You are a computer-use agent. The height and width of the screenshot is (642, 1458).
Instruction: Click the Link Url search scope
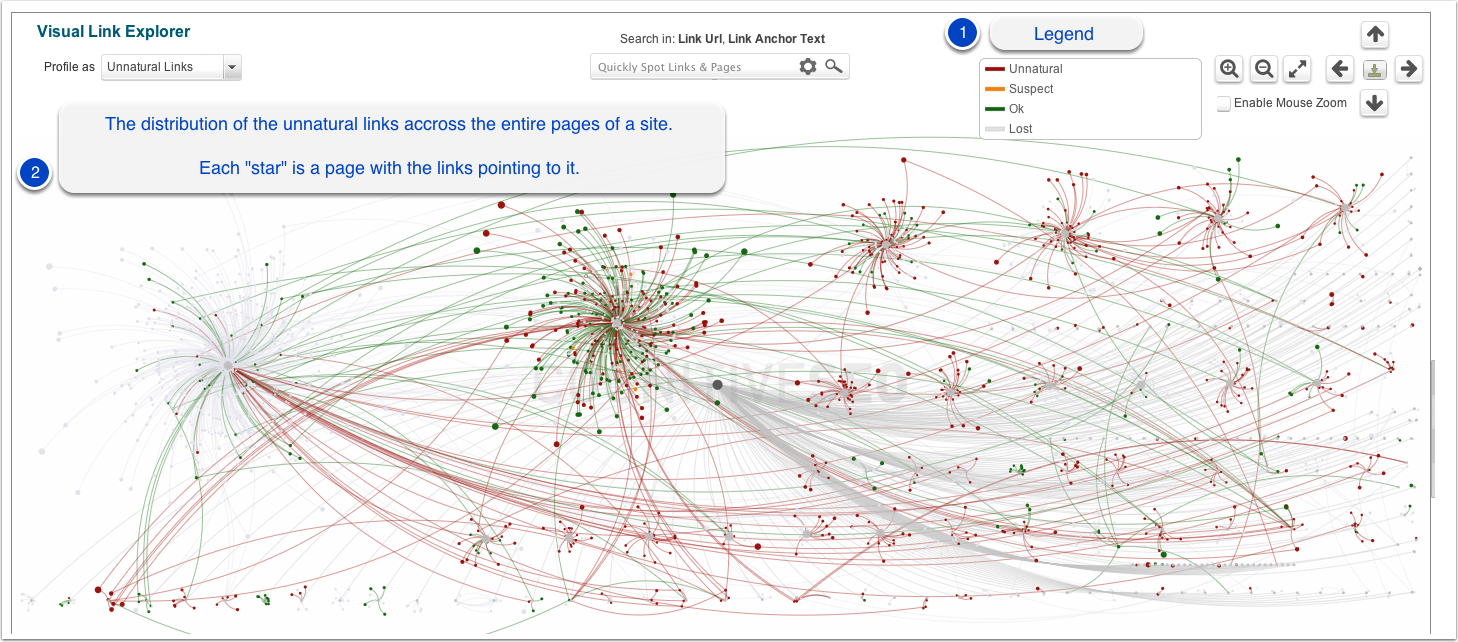[x=699, y=39]
